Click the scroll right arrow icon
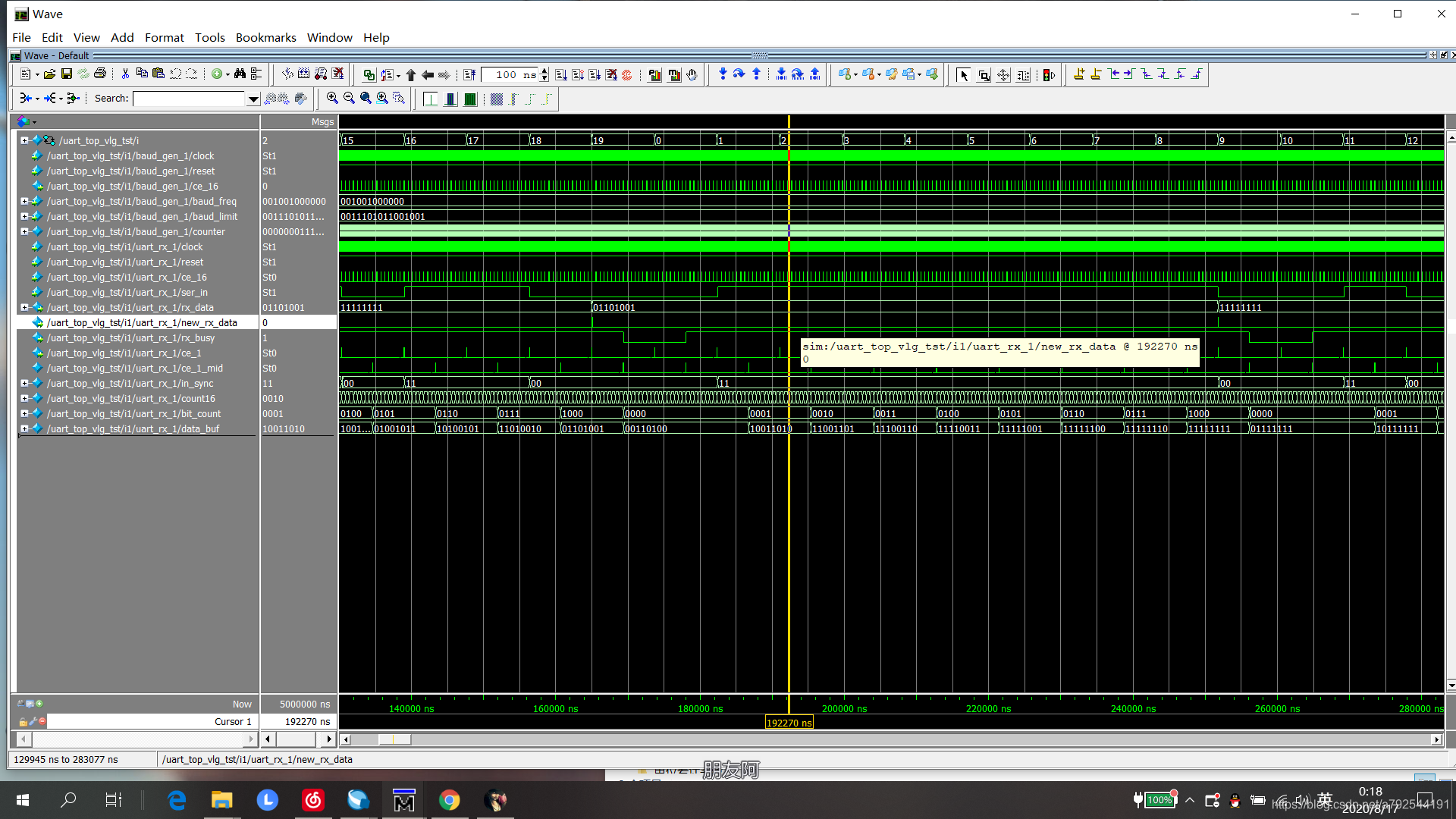 (328, 739)
